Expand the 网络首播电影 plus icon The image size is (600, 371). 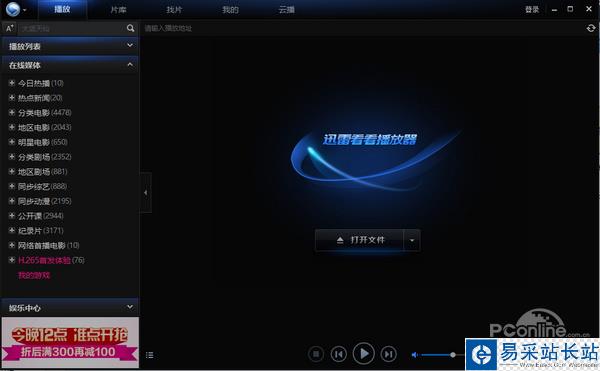12,245
